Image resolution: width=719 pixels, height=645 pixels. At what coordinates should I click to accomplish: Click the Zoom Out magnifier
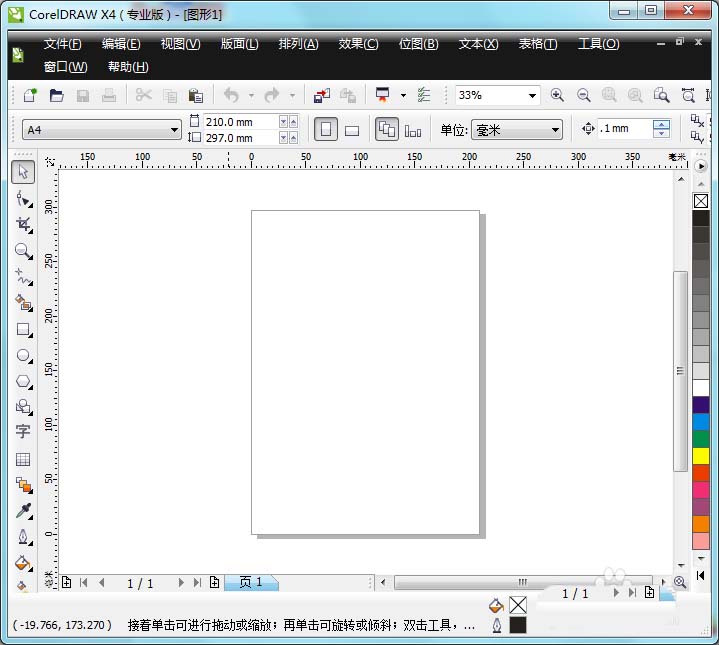(583, 95)
